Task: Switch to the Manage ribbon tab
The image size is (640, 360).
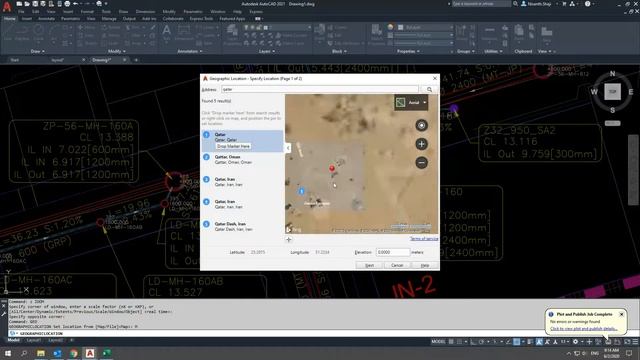Action: pyautogui.click(x=109, y=18)
